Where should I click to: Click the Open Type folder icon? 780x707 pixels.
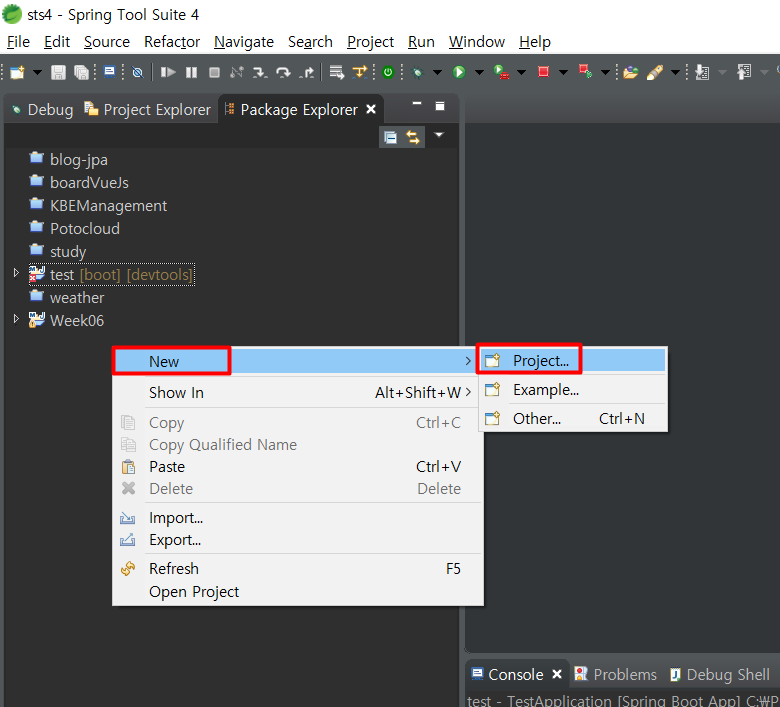click(x=630, y=73)
